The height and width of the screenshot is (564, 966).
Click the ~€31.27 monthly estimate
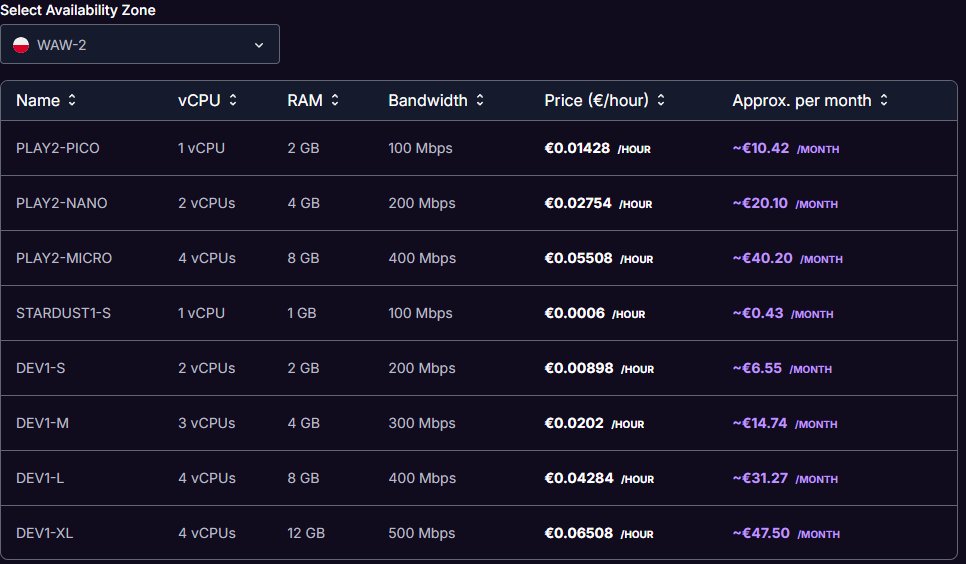pyautogui.click(x=760, y=478)
